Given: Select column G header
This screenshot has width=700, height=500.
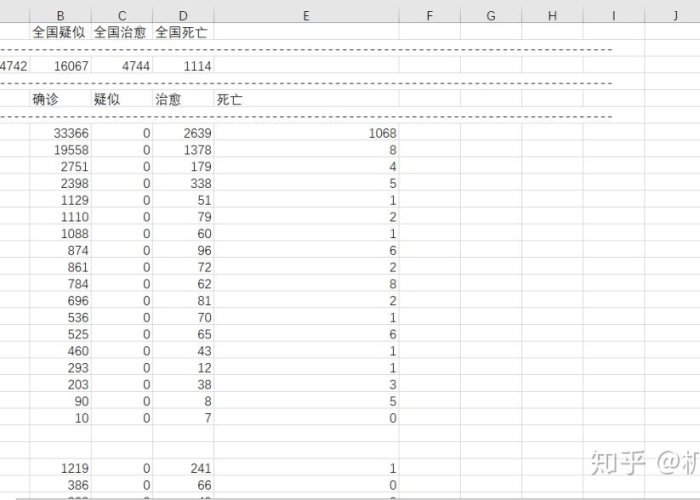Looking at the screenshot, I should pyautogui.click(x=491, y=15).
